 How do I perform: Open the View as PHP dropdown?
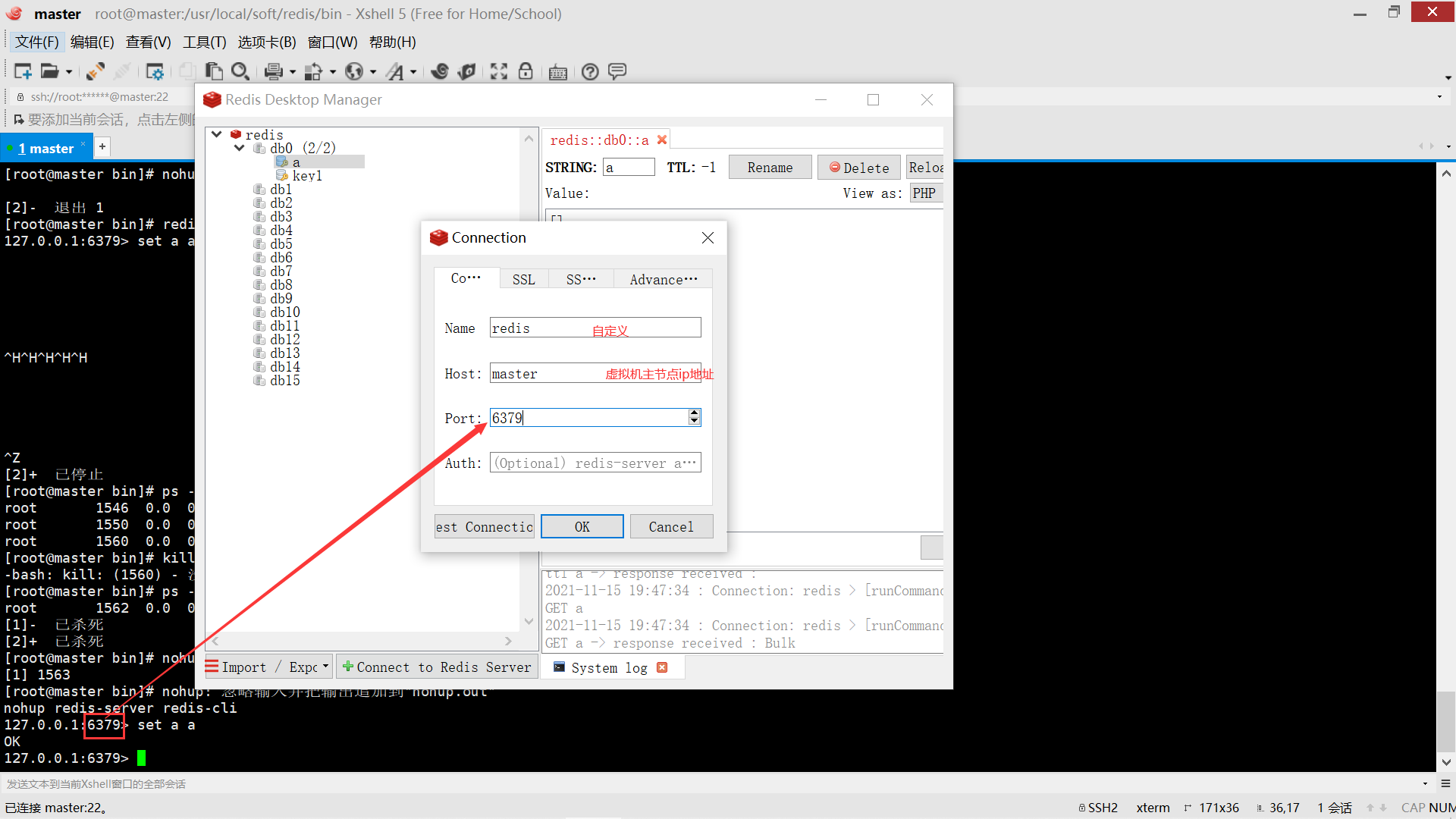[x=925, y=193]
